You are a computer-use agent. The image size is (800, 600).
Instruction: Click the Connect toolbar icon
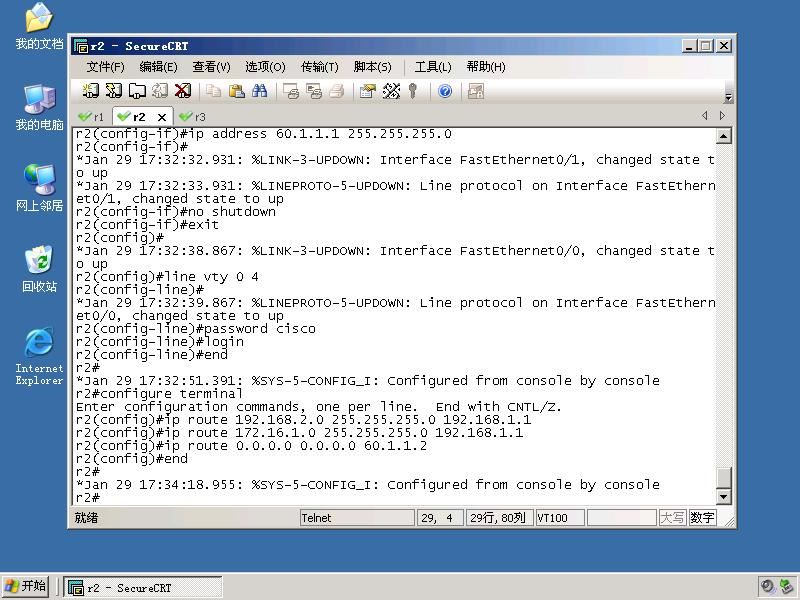(x=90, y=91)
